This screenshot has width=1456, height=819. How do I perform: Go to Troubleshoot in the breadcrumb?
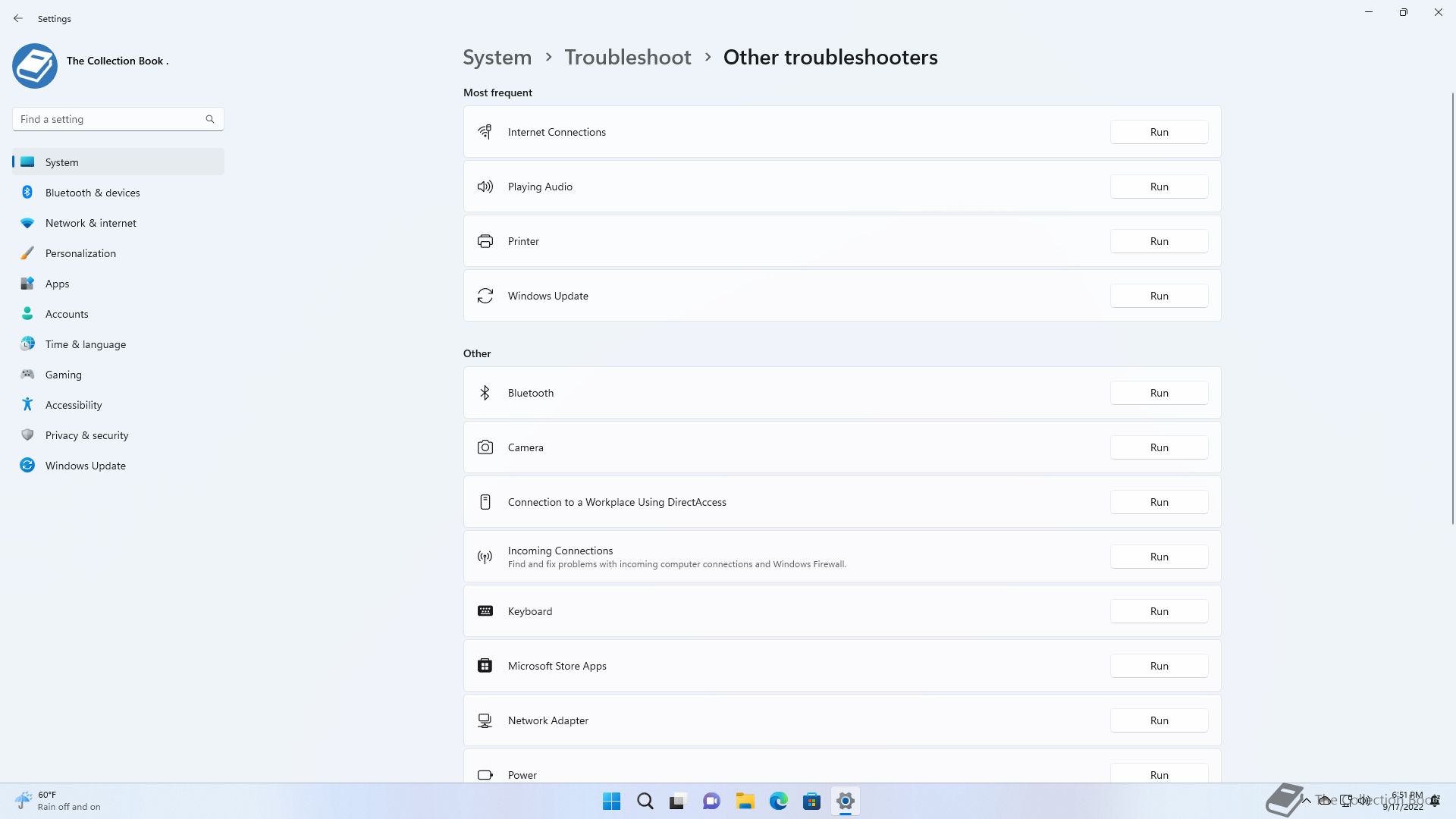pyautogui.click(x=627, y=58)
